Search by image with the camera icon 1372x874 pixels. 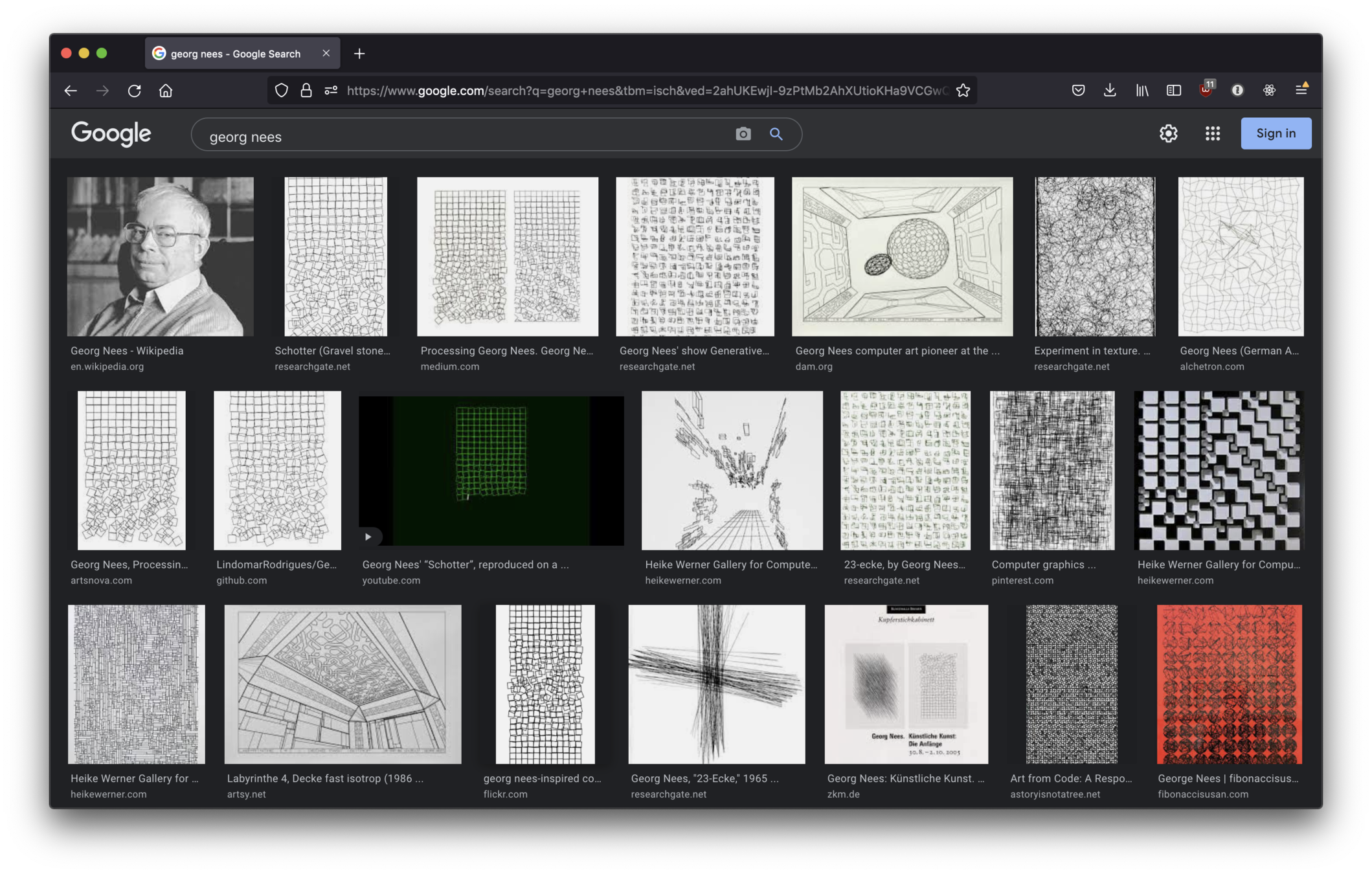coord(743,134)
